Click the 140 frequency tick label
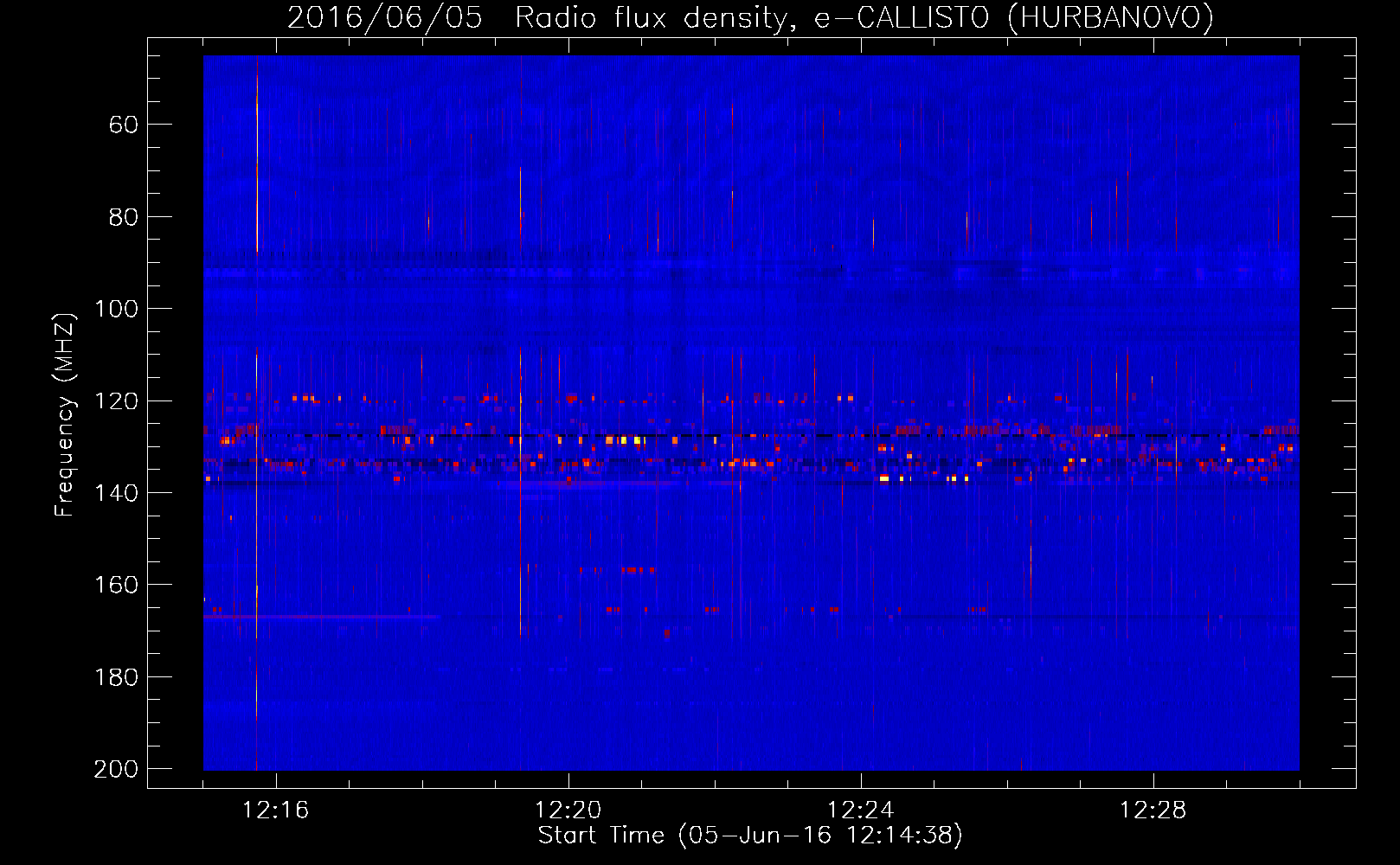Viewport: 1400px width, 865px height. pyautogui.click(x=117, y=493)
